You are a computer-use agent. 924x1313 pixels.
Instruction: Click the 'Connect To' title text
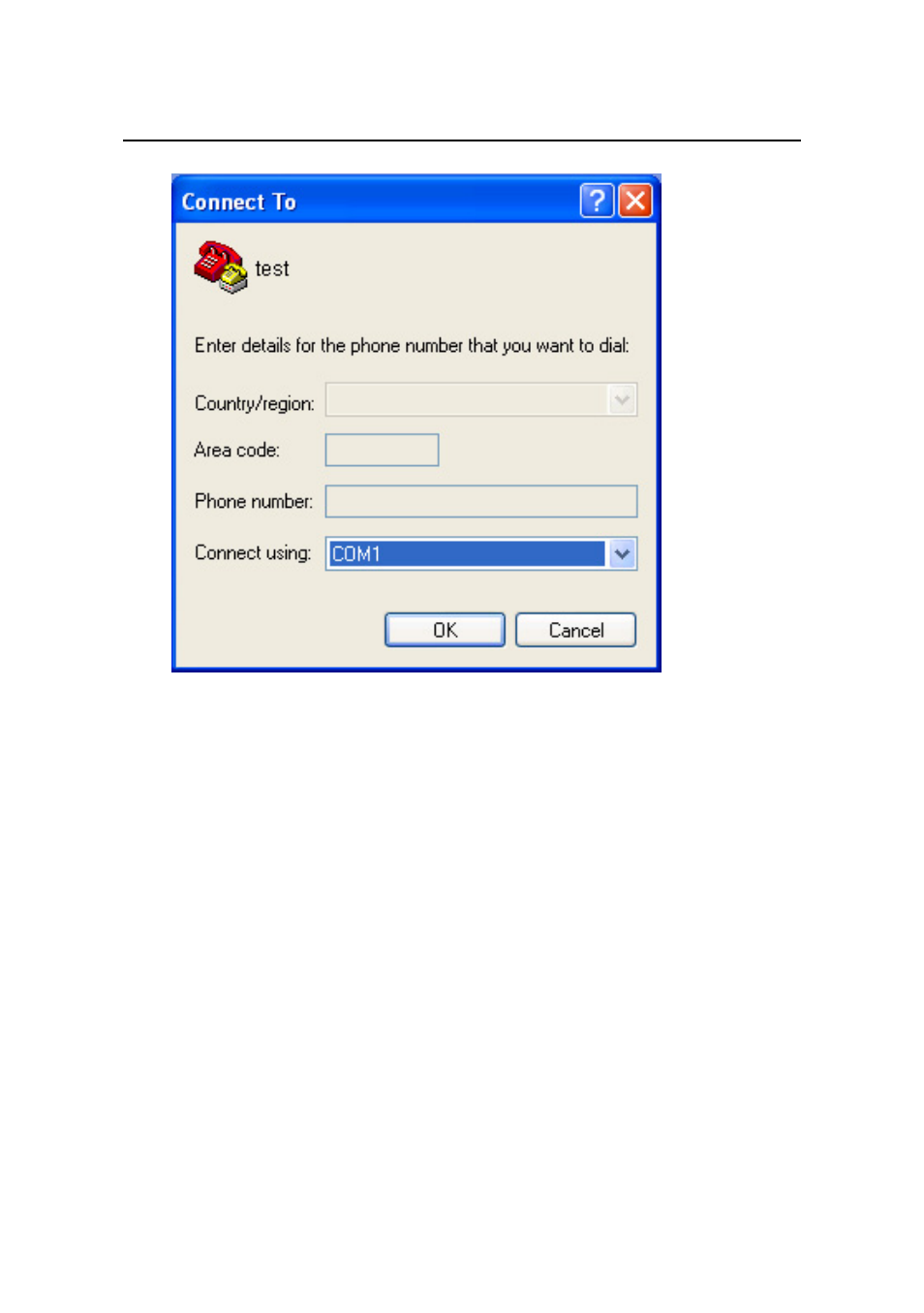[x=239, y=202]
